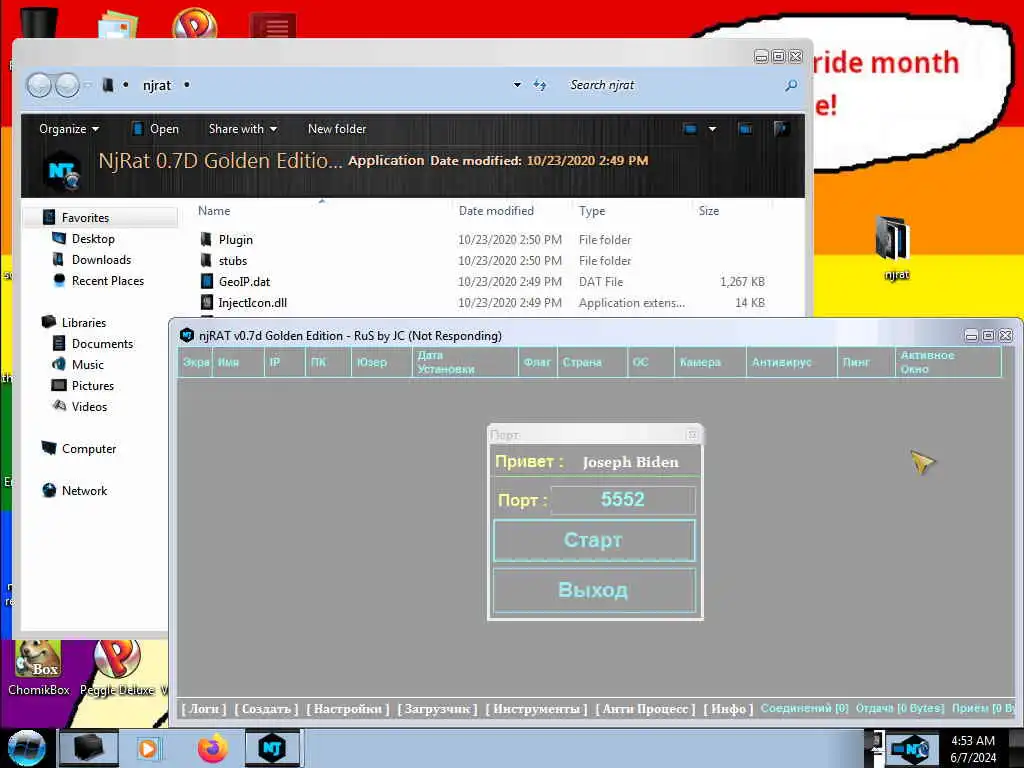This screenshot has height=768, width=1024.
Task: Click the Выход button in port dialog
Action: pos(594,590)
